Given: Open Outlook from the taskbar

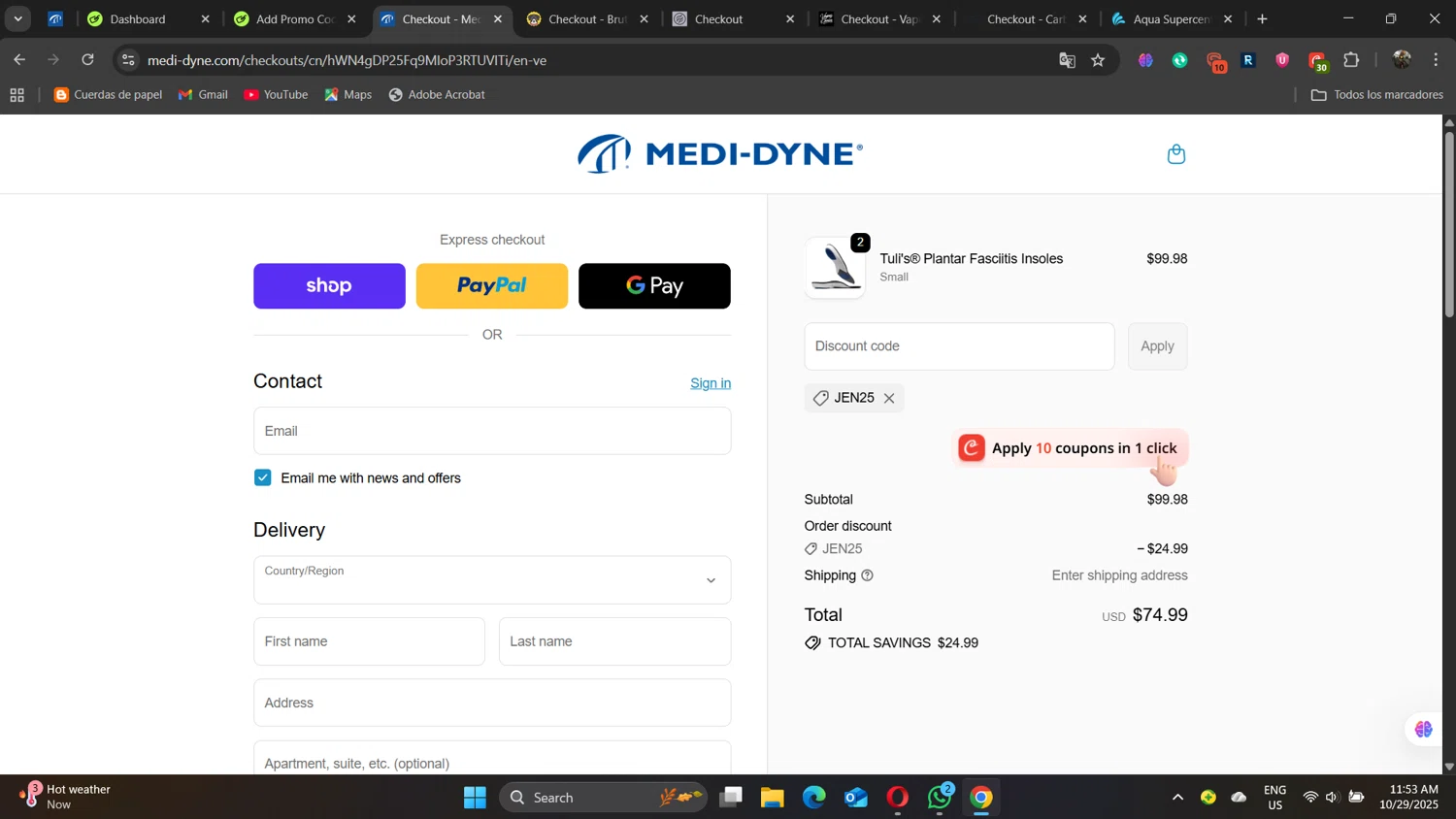Looking at the screenshot, I should coord(855,798).
